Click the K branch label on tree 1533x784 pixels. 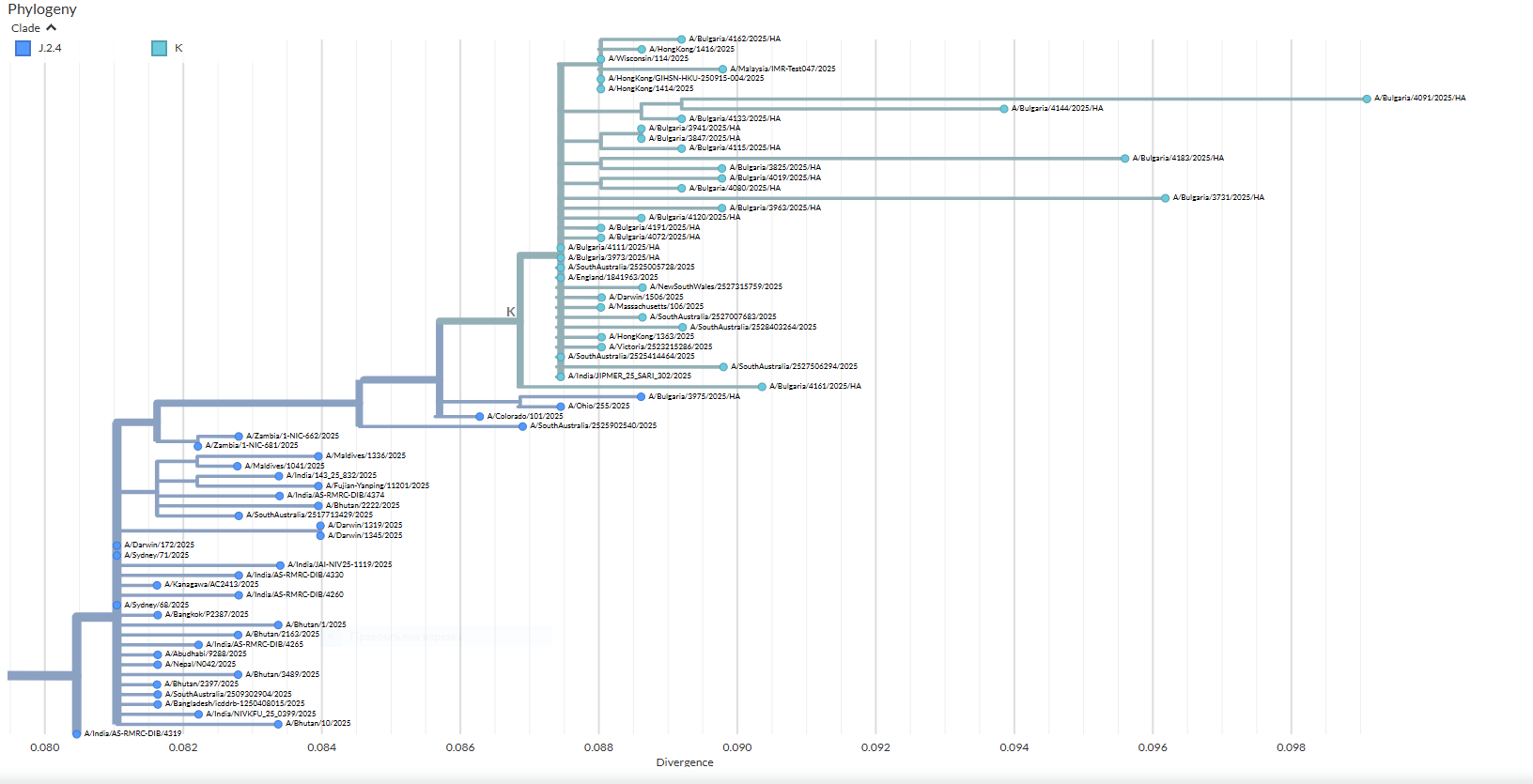pos(510,312)
